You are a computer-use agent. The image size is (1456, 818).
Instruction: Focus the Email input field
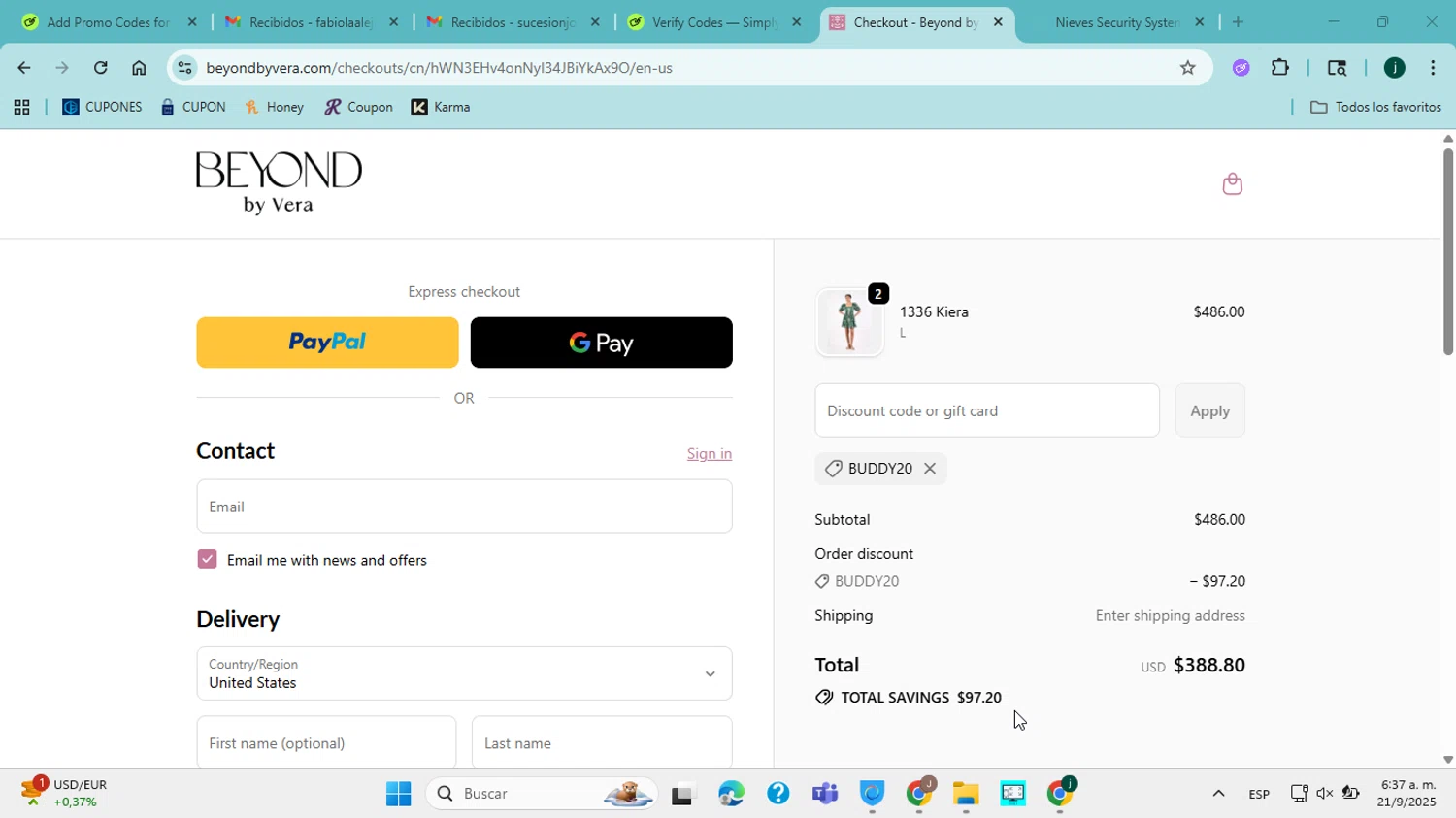pos(464,507)
